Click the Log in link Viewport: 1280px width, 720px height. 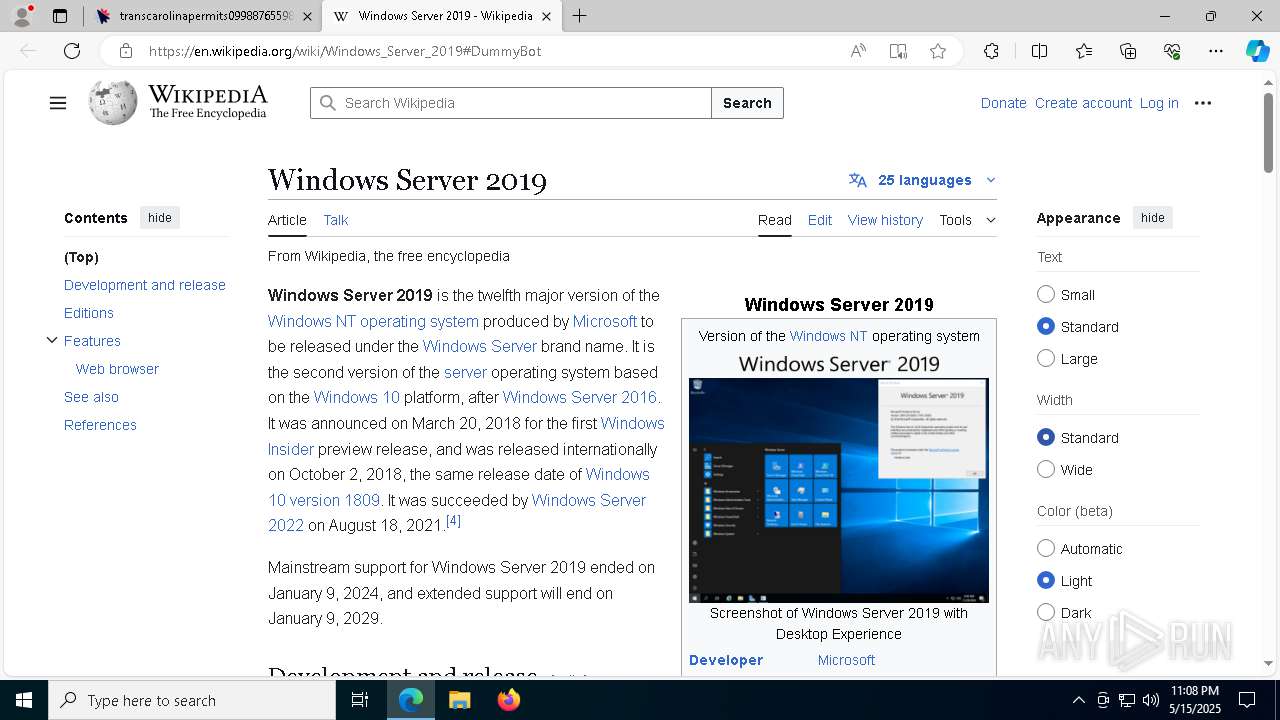coord(1159,103)
